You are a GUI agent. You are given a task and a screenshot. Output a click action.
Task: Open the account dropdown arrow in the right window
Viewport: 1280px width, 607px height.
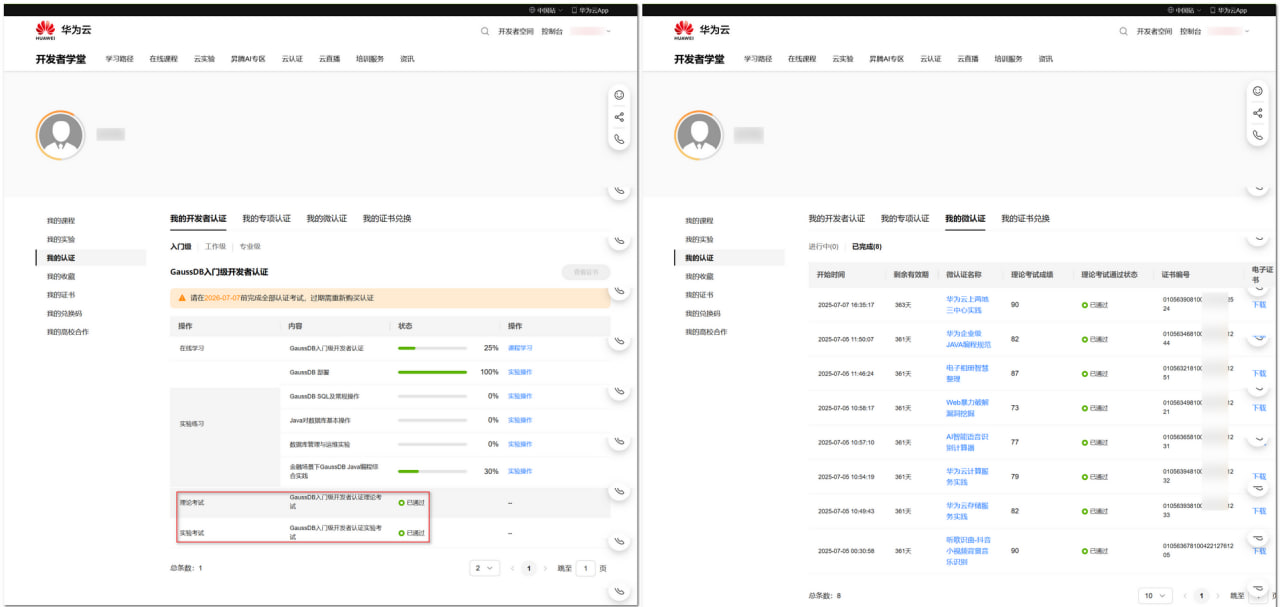(x=1246, y=32)
